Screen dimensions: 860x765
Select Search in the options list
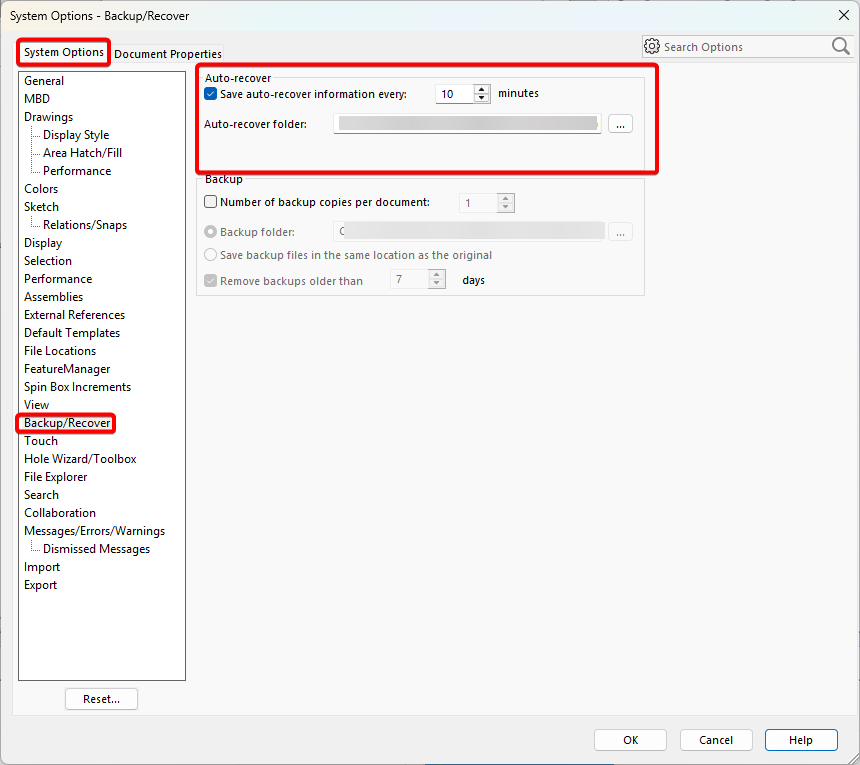tap(41, 495)
